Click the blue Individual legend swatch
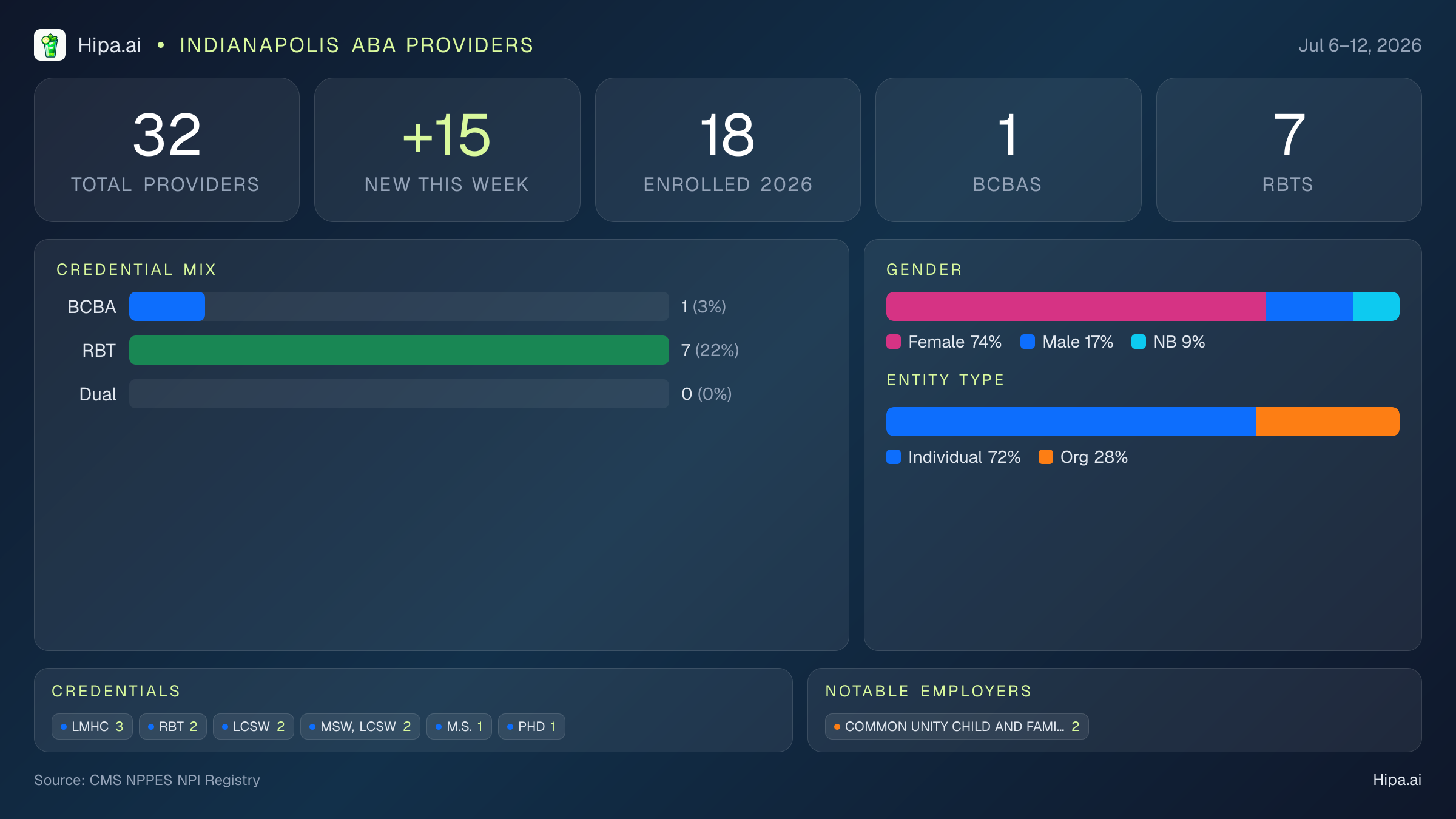Viewport: 1456px width, 819px height. (894, 457)
